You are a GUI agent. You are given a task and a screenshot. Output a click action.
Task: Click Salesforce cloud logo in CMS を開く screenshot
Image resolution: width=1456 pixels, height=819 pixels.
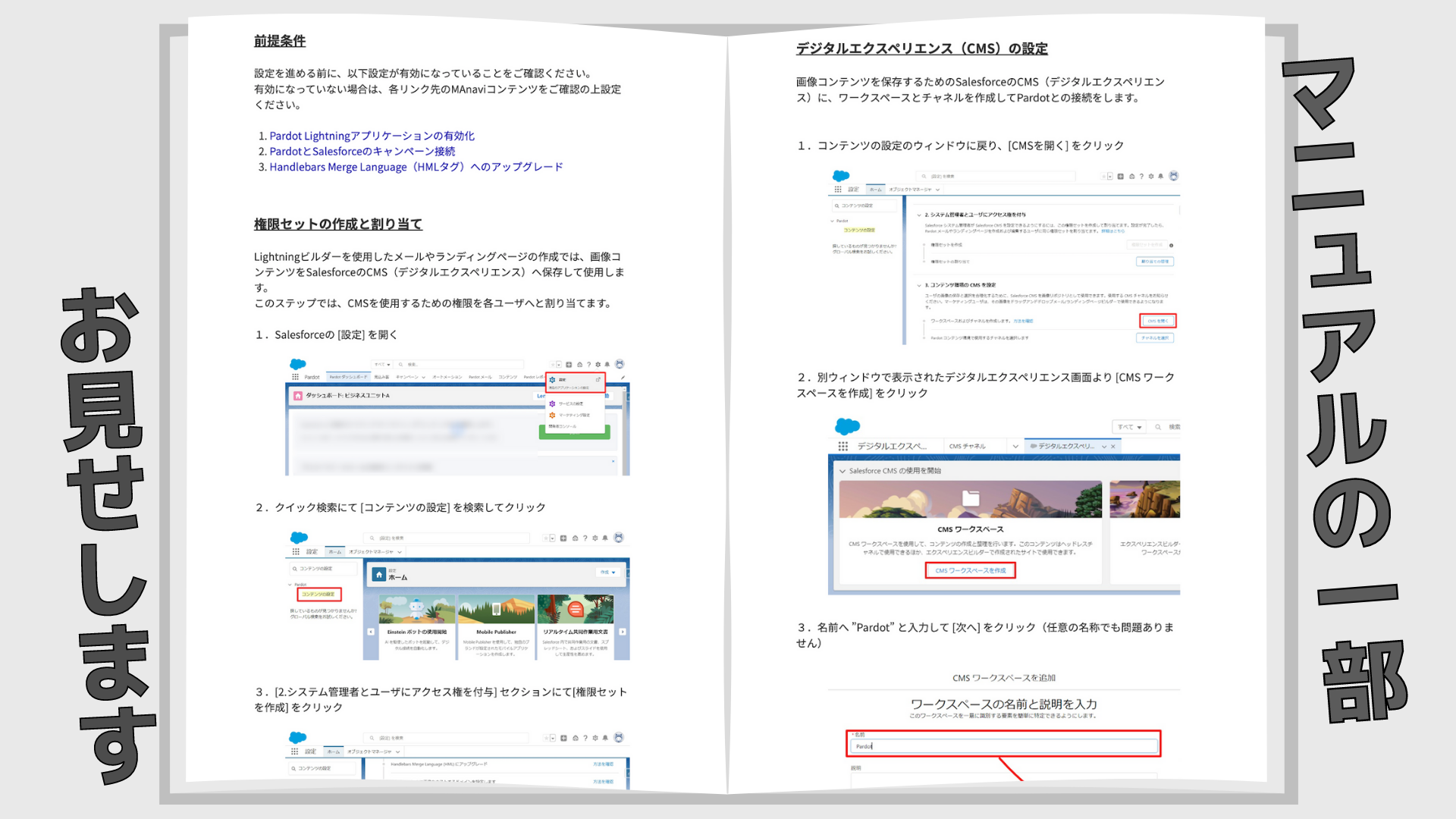click(x=841, y=176)
